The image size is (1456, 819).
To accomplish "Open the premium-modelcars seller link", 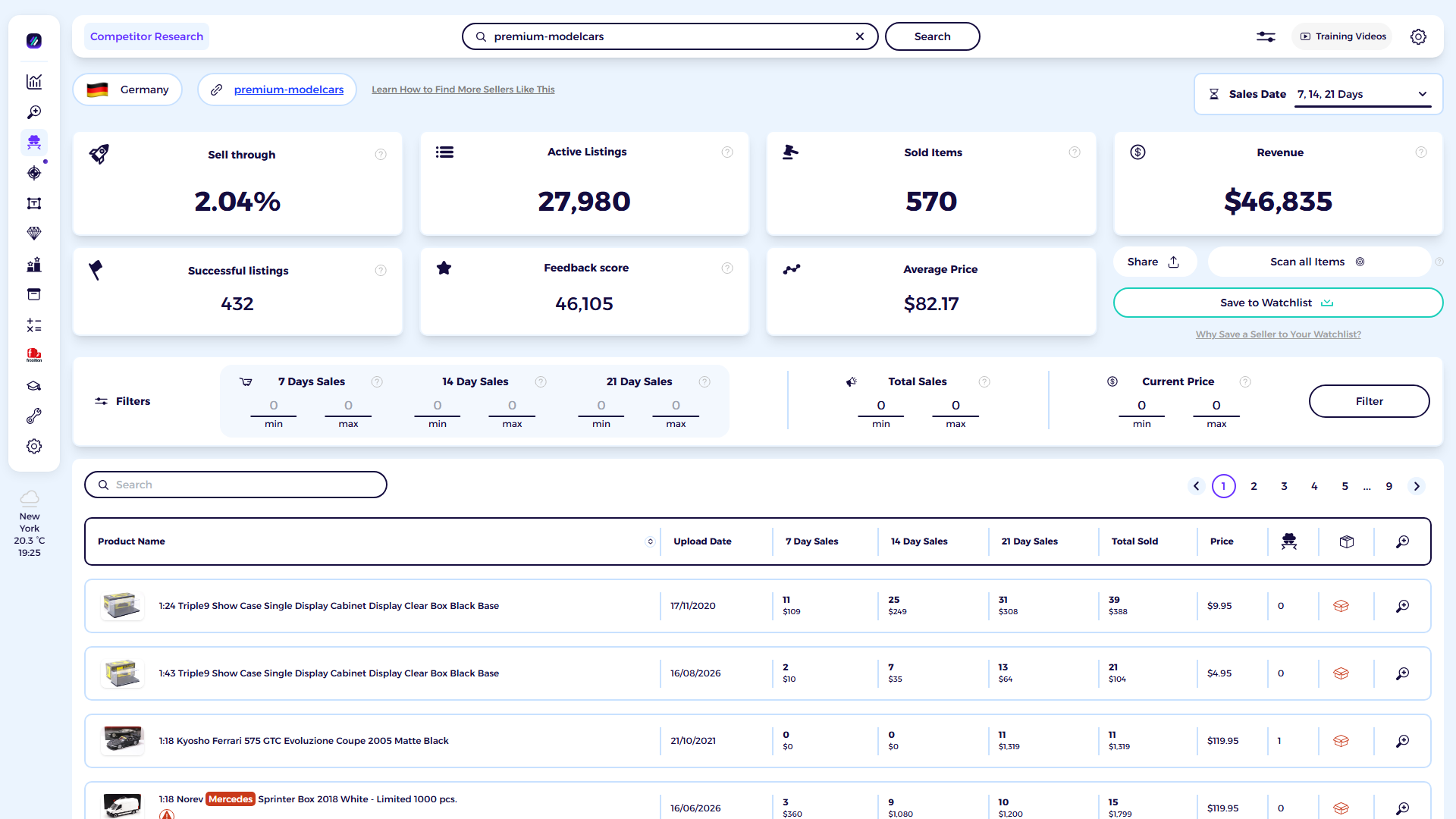I will click(x=289, y=89).
